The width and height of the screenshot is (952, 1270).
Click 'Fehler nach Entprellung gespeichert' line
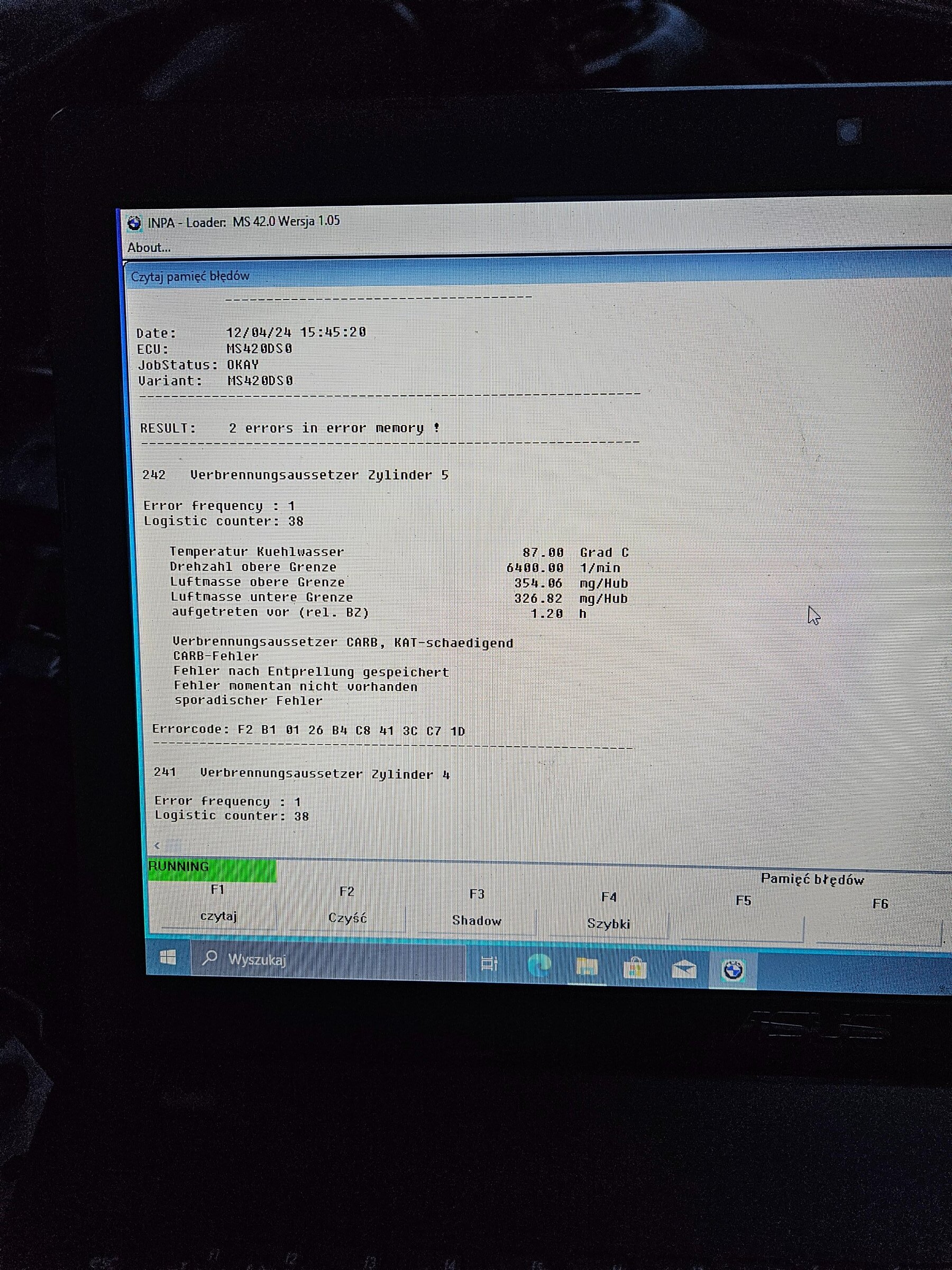click(x=311, y=672)
